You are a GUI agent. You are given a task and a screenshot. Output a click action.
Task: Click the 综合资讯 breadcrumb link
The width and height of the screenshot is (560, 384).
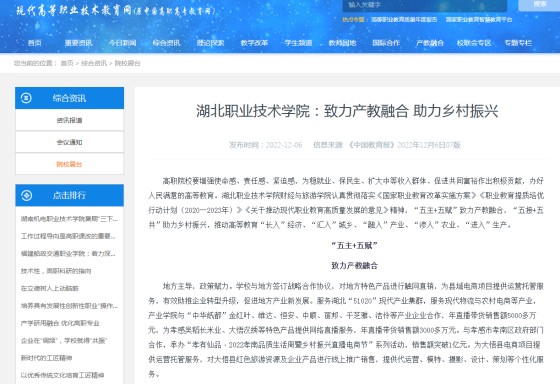[x=94, y=63]
